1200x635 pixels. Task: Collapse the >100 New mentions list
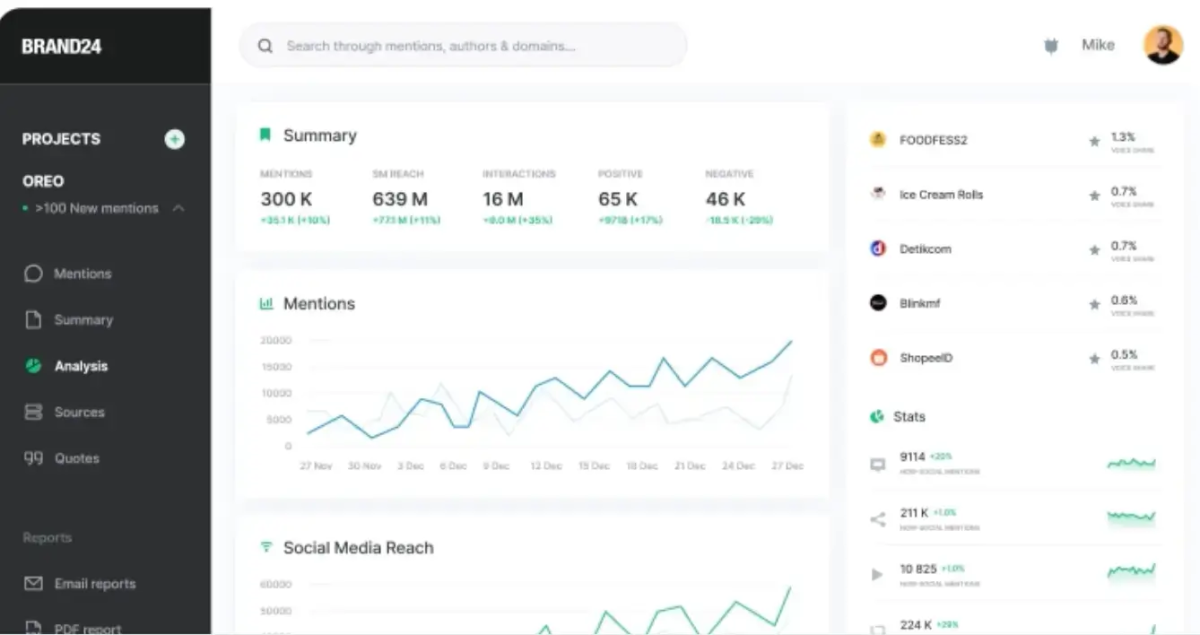point(176,208)
